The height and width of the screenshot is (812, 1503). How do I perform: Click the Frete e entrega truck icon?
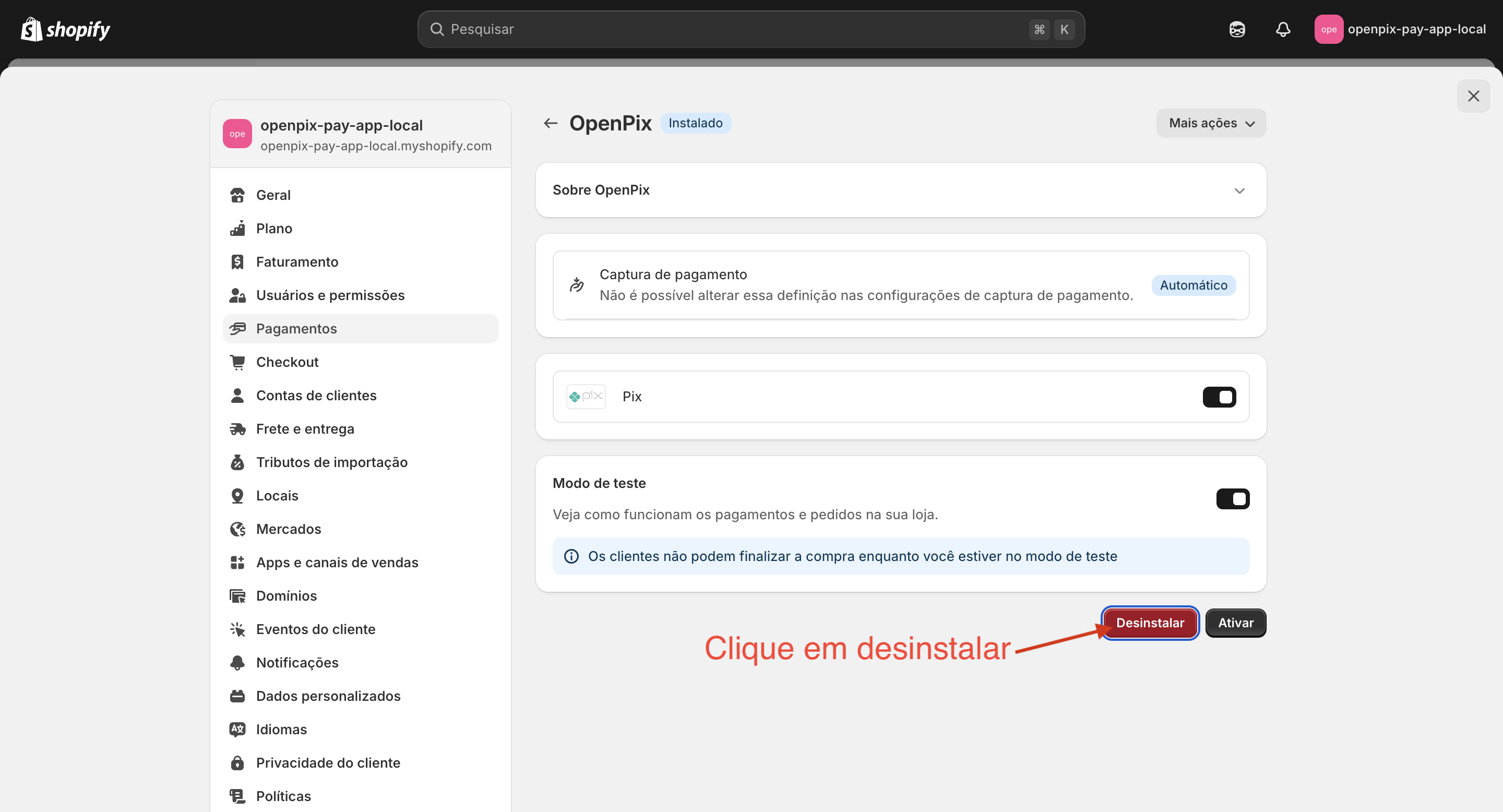coord(238,429)
